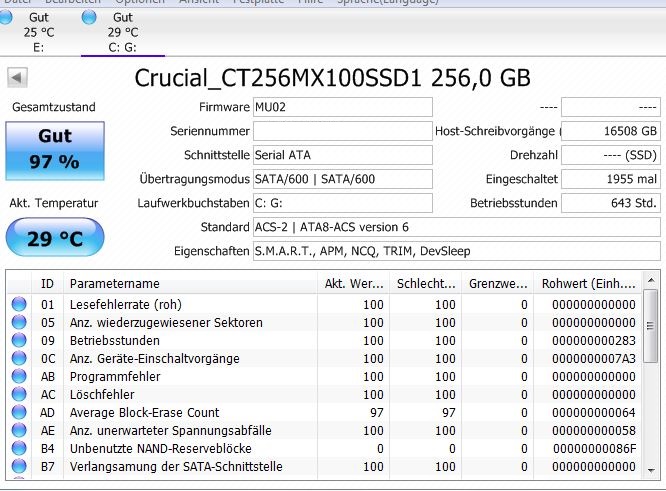Click the Betriebsstunden value 643 Std.
The width and height of the screenshot is (666, 491).
point(611,203)
